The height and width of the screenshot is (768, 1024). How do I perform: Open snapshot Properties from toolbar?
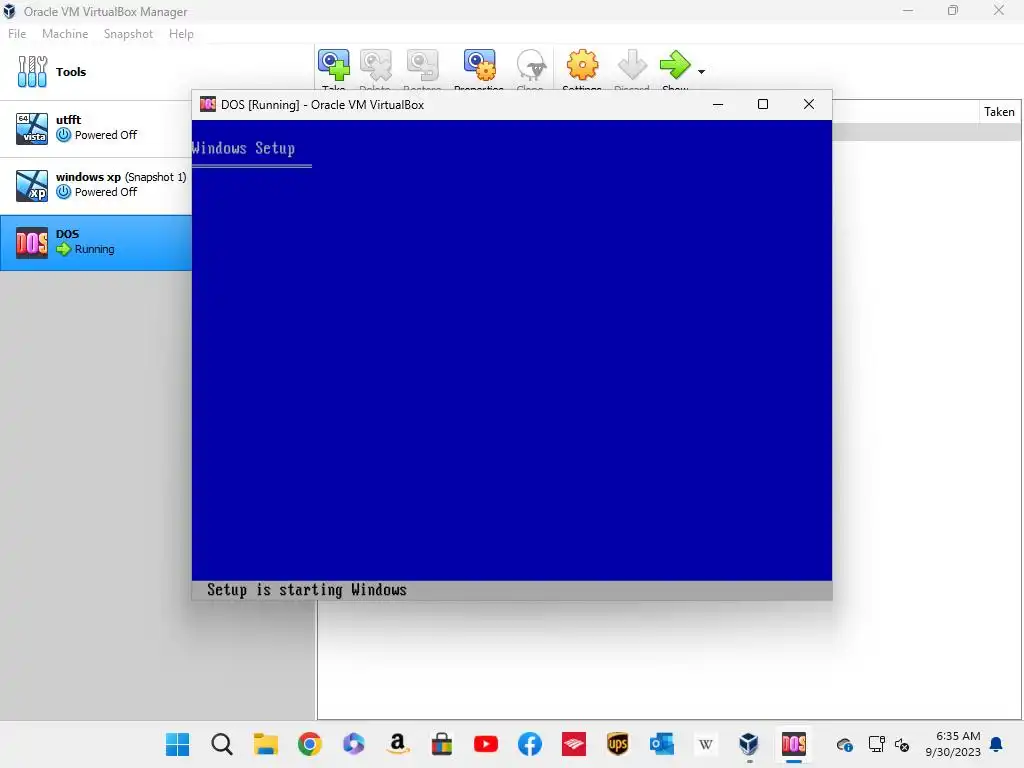pos(479,65)
